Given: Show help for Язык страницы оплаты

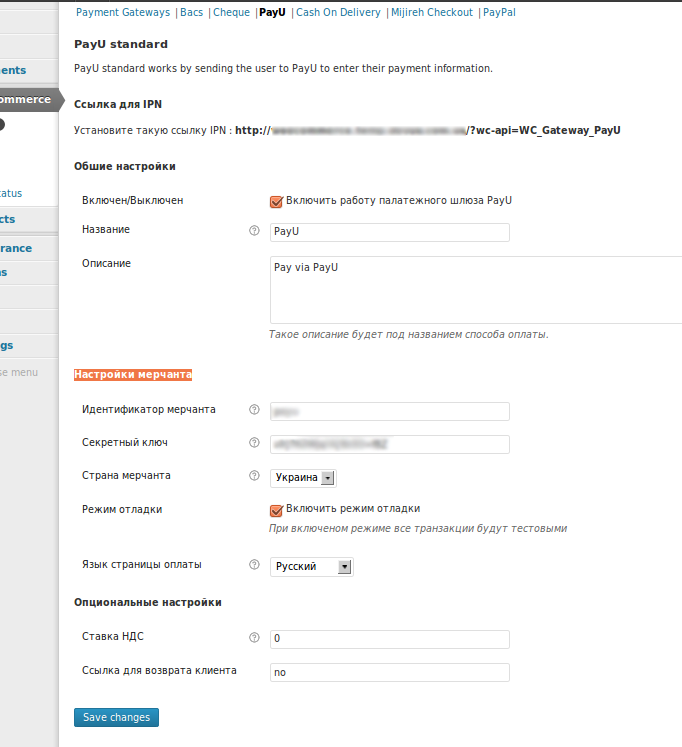Looking at the screenshot, I should pos(254,565).
